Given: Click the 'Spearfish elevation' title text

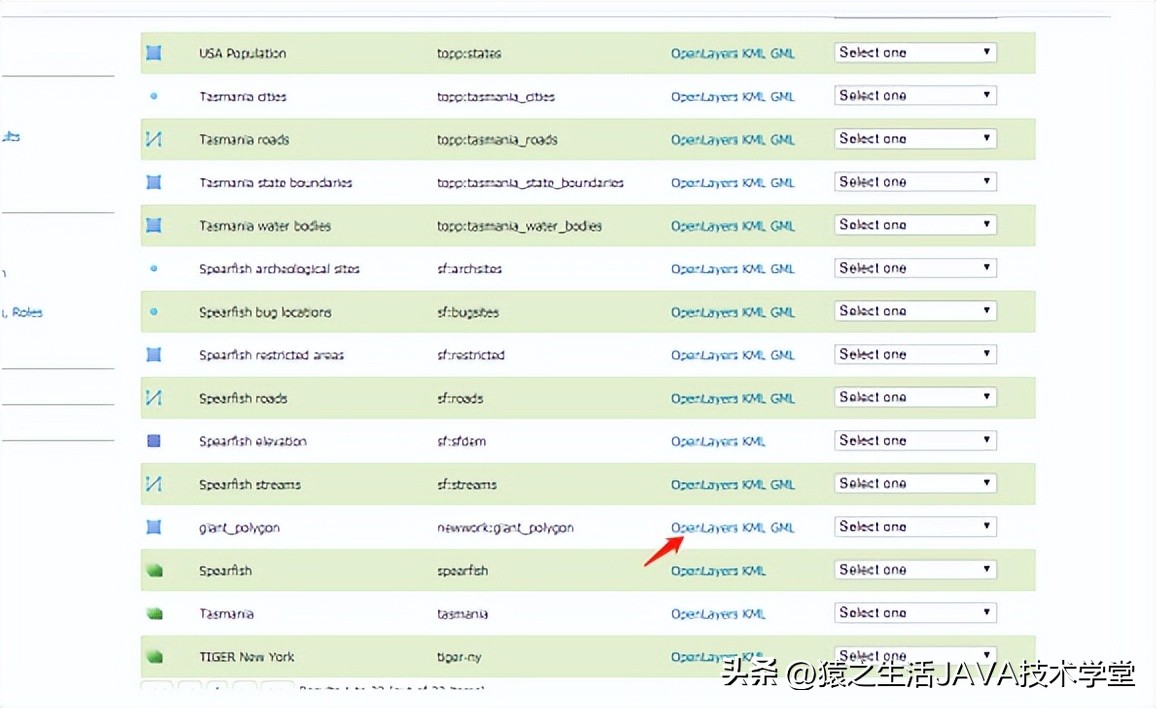Looking at the screenshot, I should click(x=253, y=441).
